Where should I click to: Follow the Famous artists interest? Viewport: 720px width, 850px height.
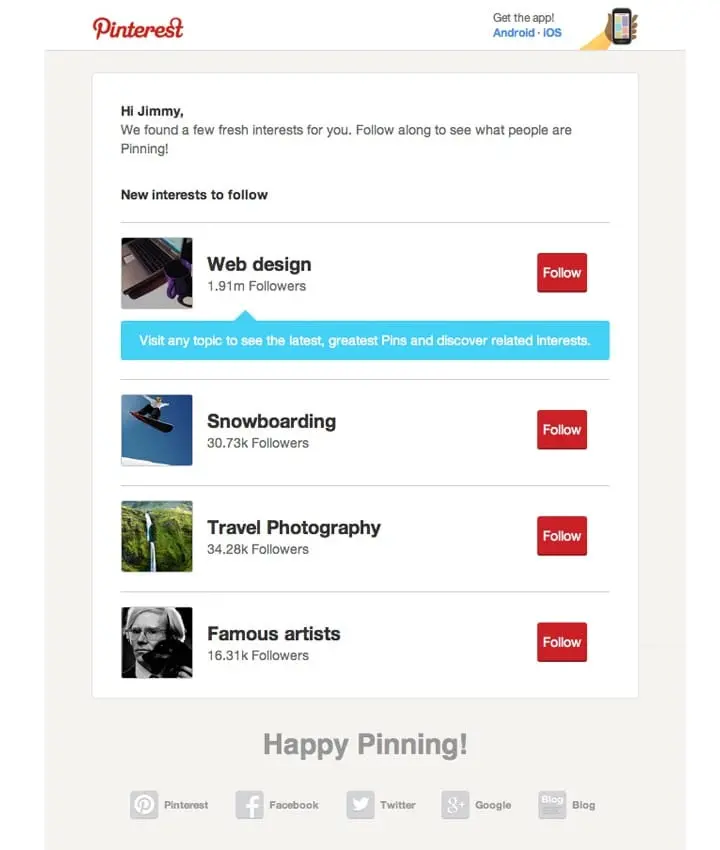click(561, 642)
